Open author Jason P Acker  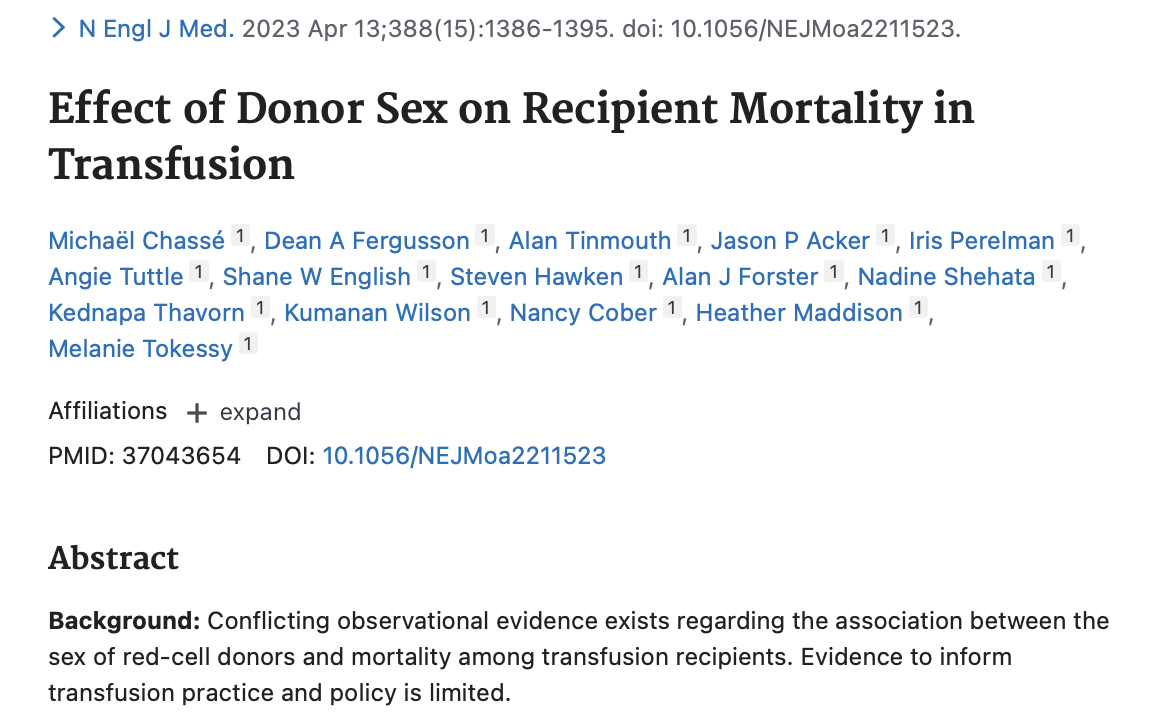click(790, 241)
